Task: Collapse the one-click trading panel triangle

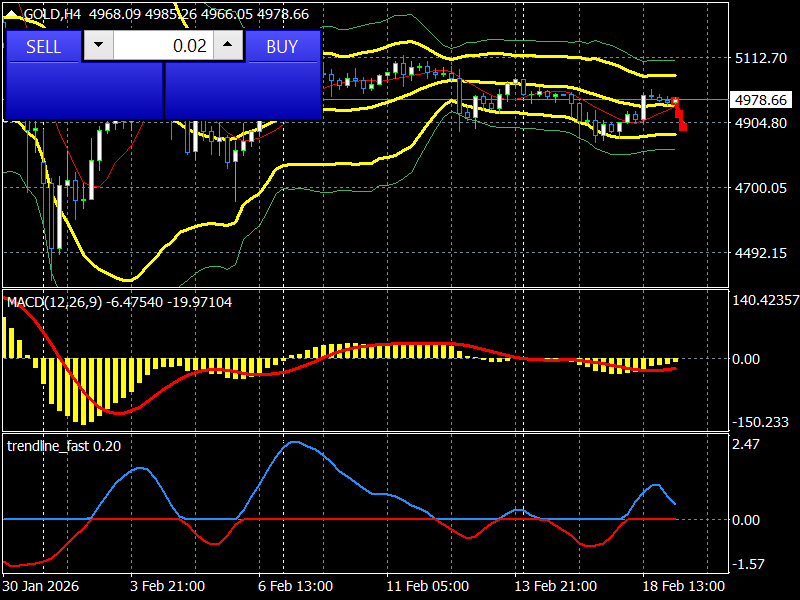Action: (10, 14)
